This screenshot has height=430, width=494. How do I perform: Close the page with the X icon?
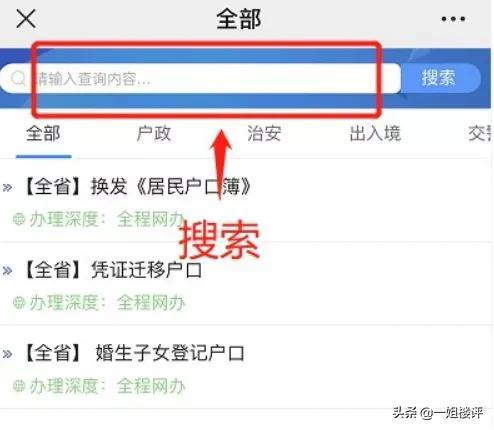click(x=26, y=19)
